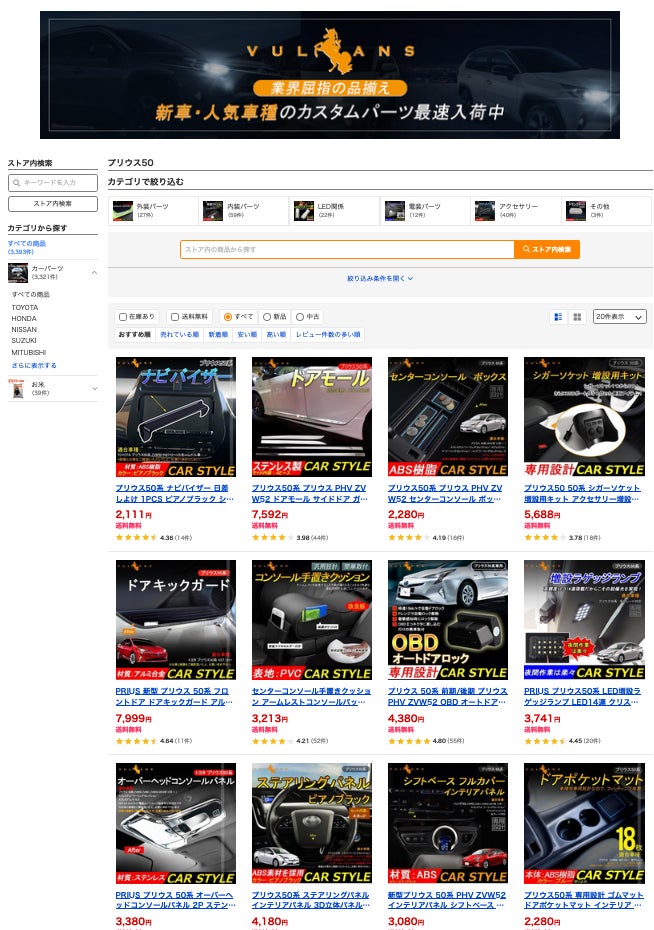Click the TOYOTA link in sidebar
This screenshot has width=654, height=930.
click(25, 307)
